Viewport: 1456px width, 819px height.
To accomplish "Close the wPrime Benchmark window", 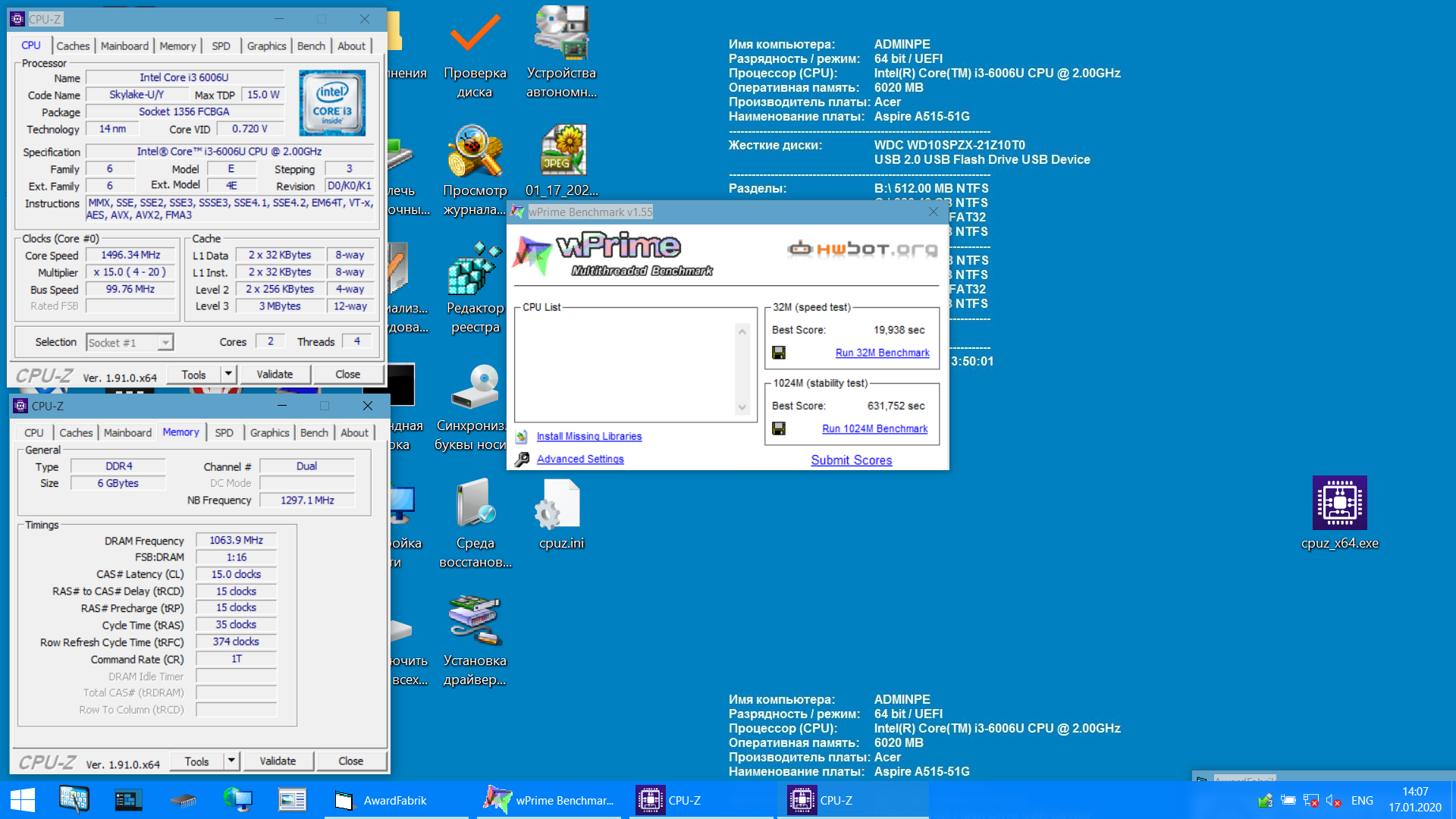I will [934, 212].
